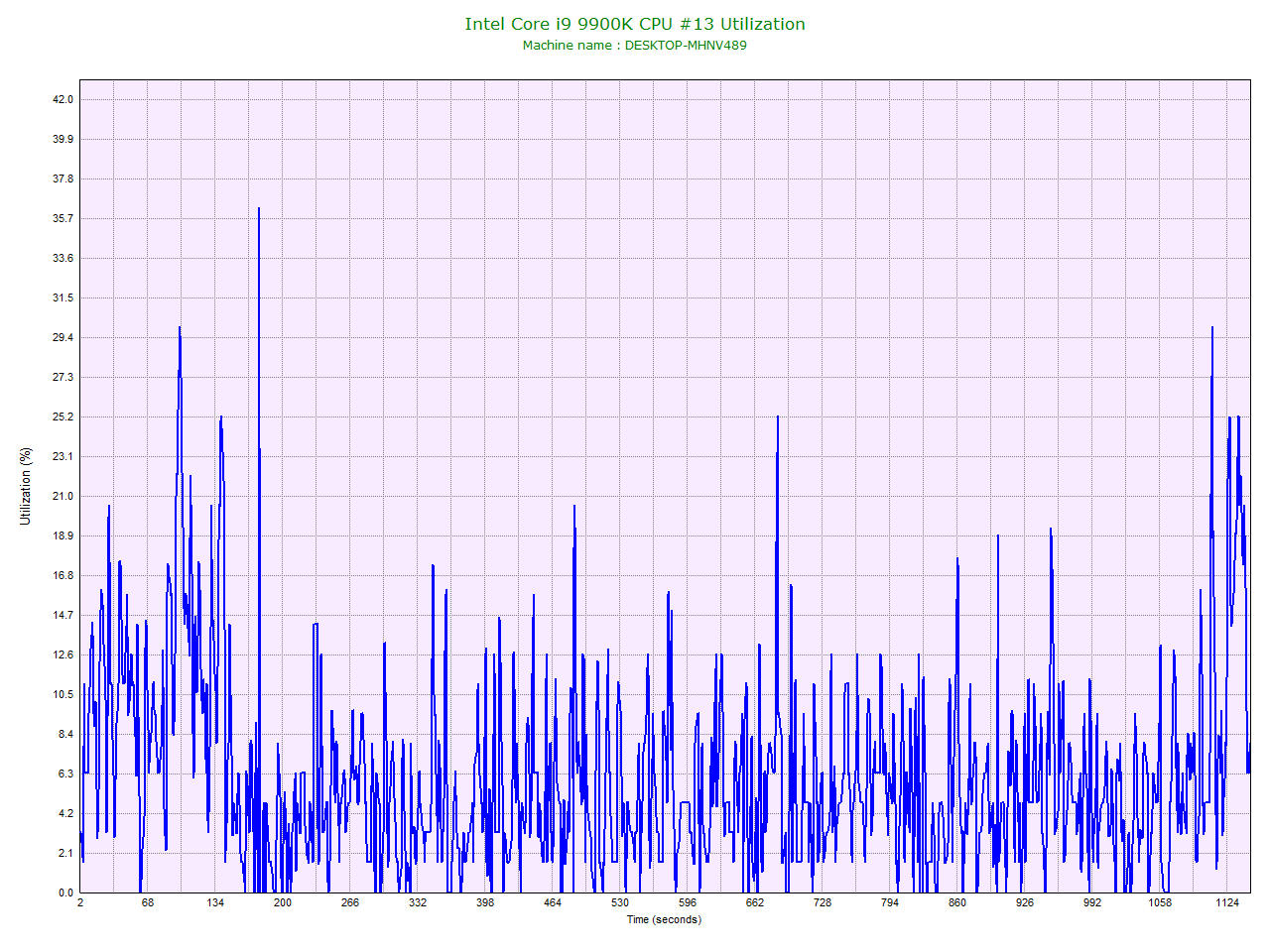The width and height of the screenshot is (1270, 952).
Task: Select the "Machine name : DESKTOP-MHNV489" subtitle
Action: pyautogui.click(x=635, y=46)
